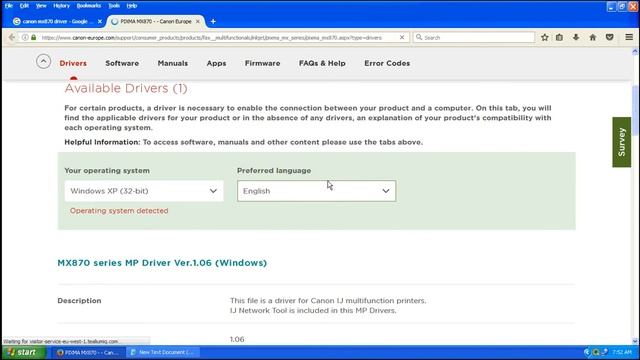The height and width of the screenshot is (360, 640).
Task: Go to the Firmware section
Action: 262,63
